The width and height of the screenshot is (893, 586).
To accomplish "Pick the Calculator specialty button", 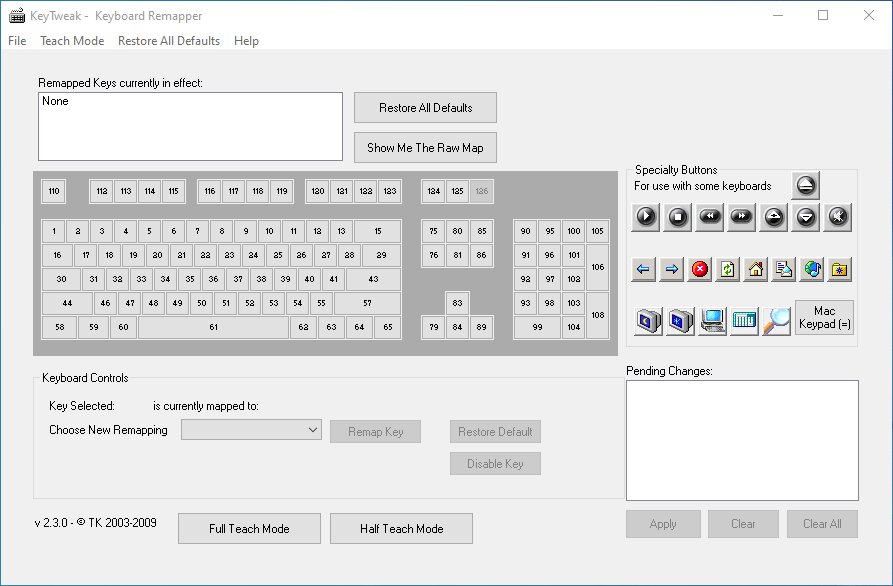I will (x=744, y=321).
